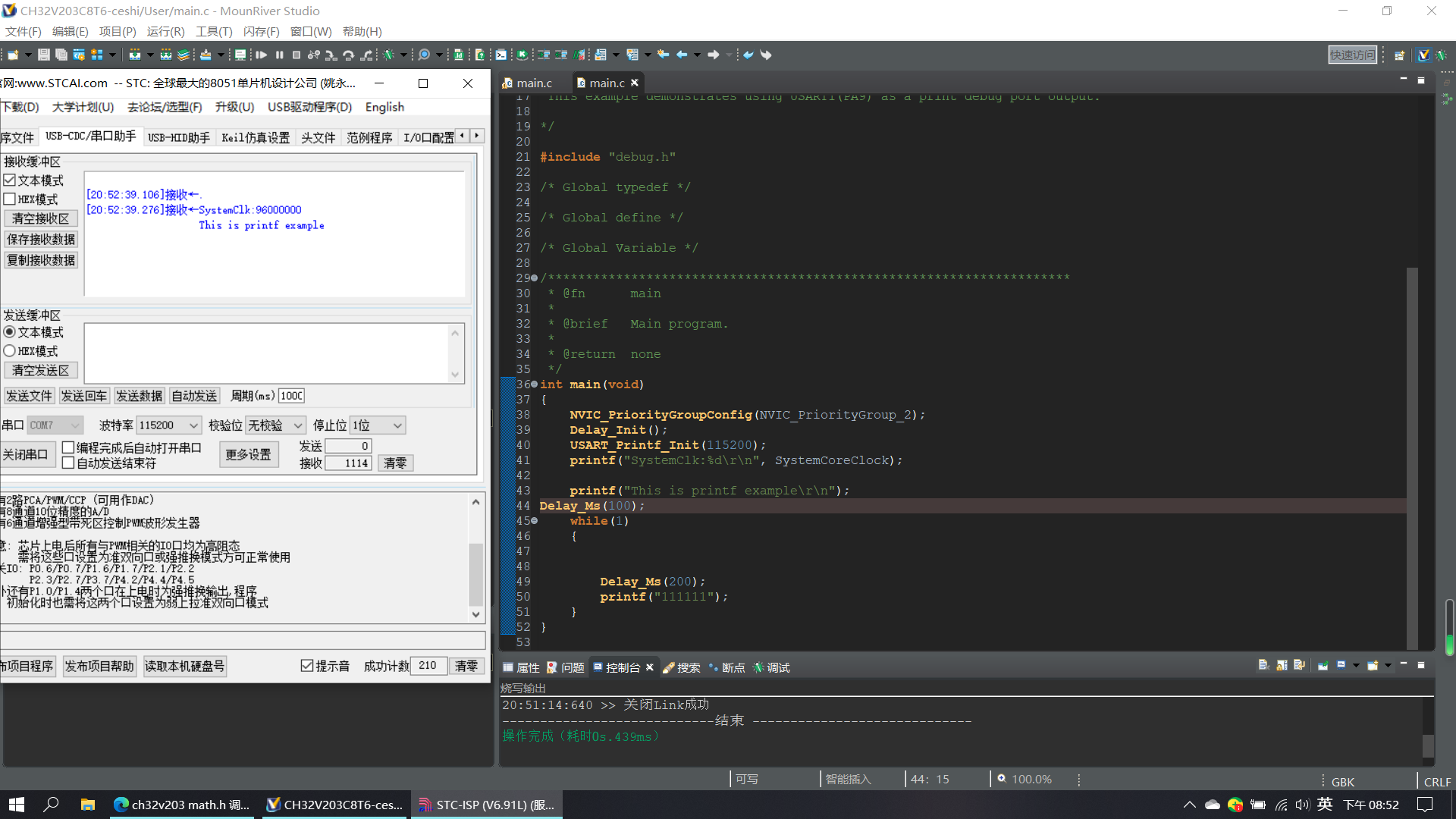1456x819 pixels.
Task: Select send buffer HEX模式 radio button
Action: (10, 350)
